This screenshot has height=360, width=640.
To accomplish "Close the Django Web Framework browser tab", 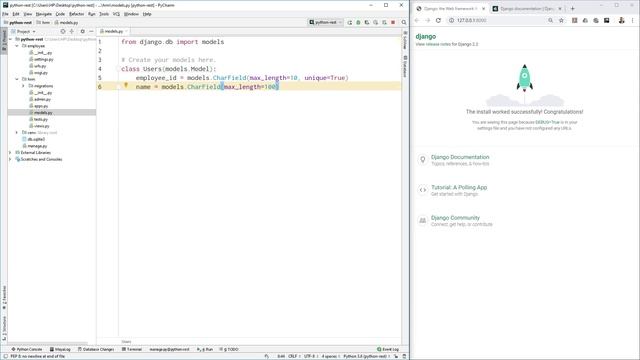I will [x=484, y=9].
